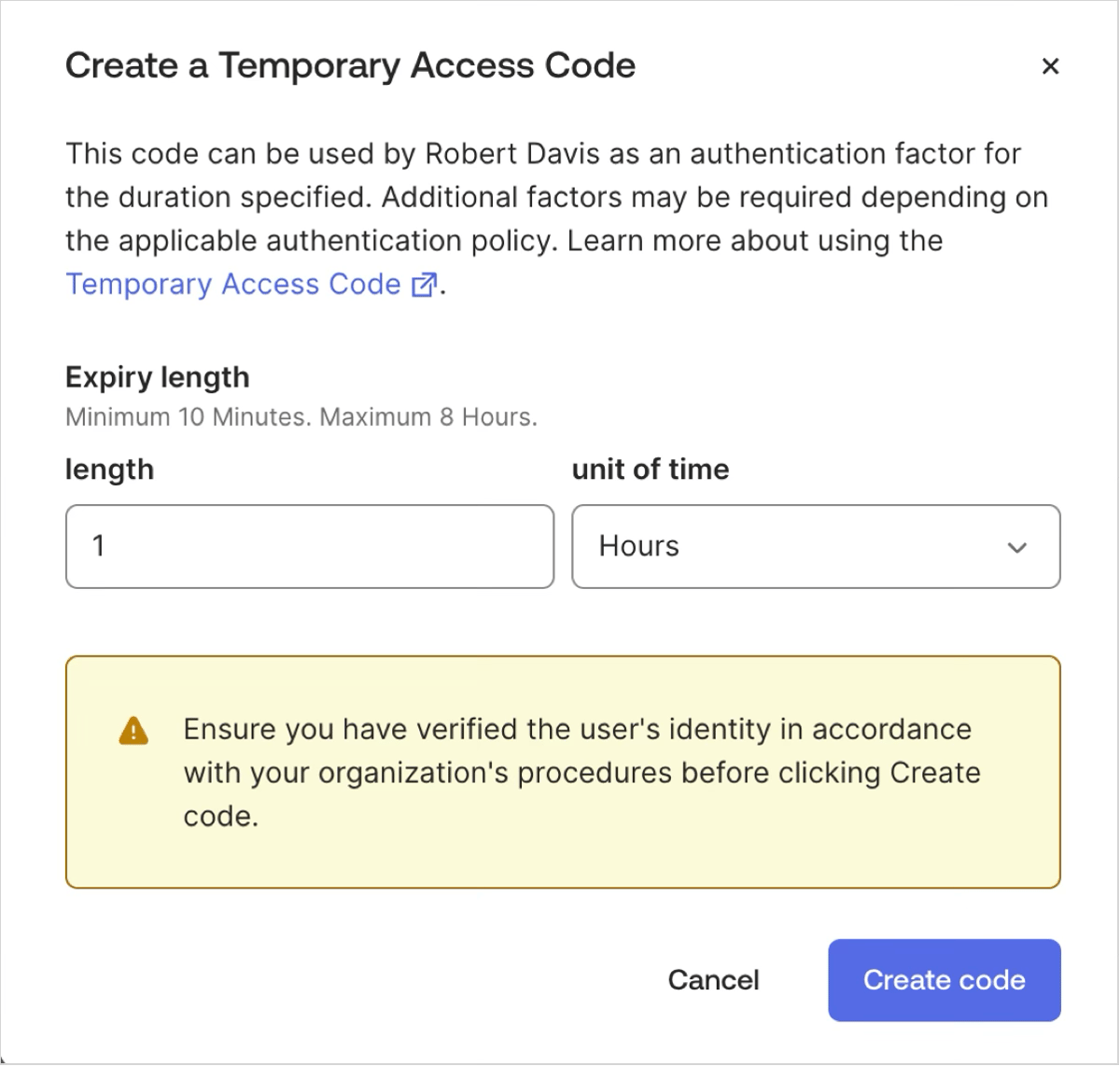Click the alert icon before the verification message

click(x=134, y=733)
